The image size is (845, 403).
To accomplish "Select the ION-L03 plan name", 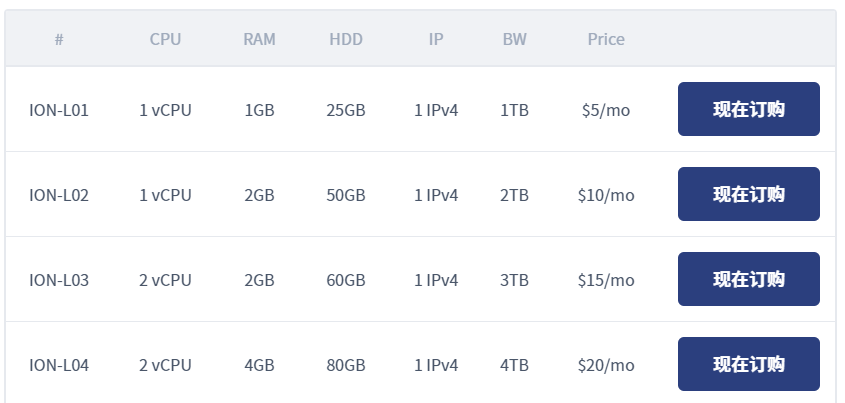I will click(x=59, y=280).
